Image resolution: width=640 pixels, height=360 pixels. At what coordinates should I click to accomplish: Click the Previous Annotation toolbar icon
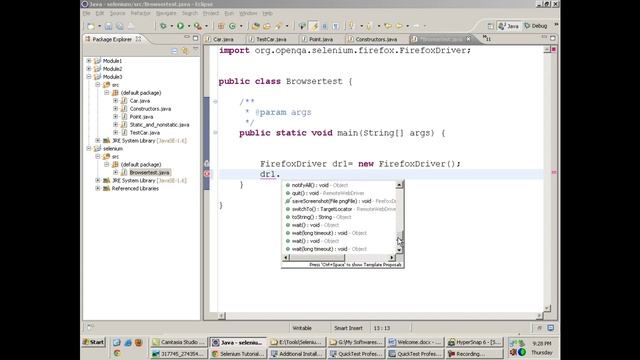coord(369,26)
